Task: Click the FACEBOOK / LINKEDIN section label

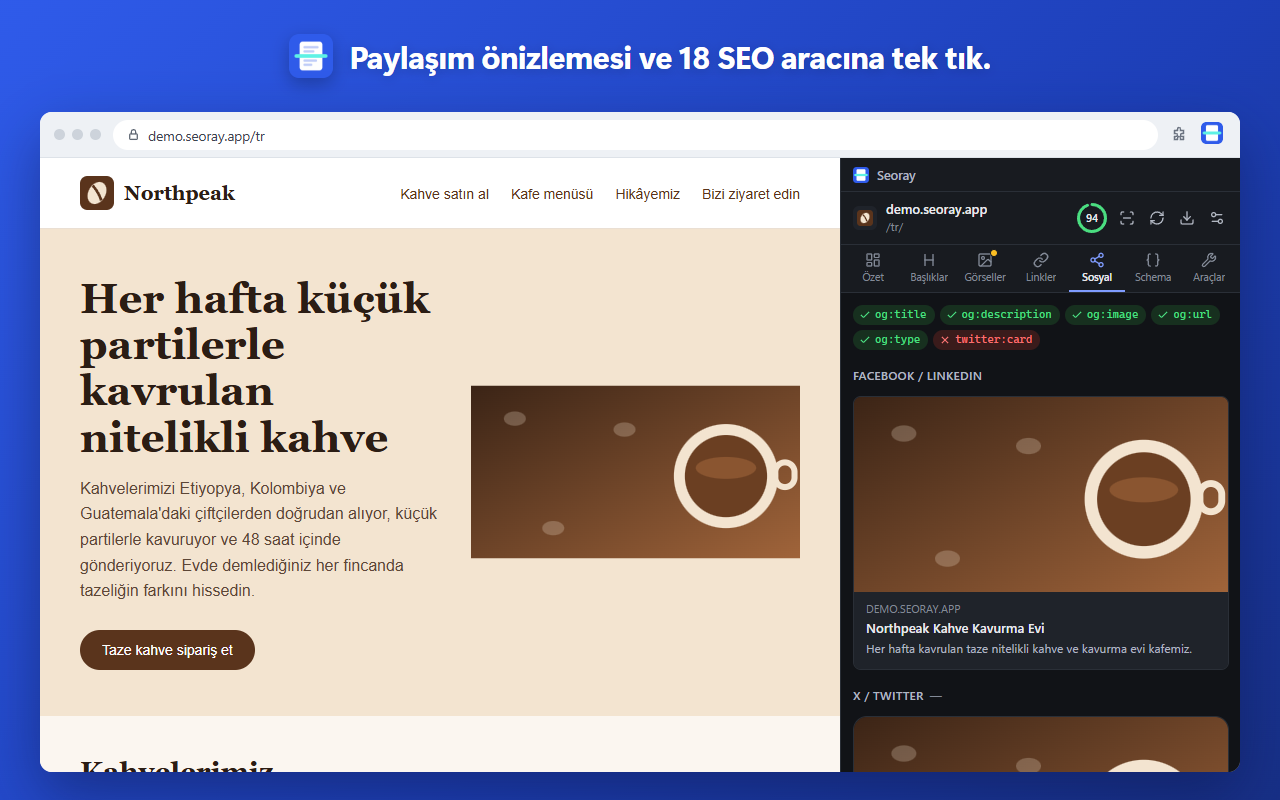Action: [917, 376]
